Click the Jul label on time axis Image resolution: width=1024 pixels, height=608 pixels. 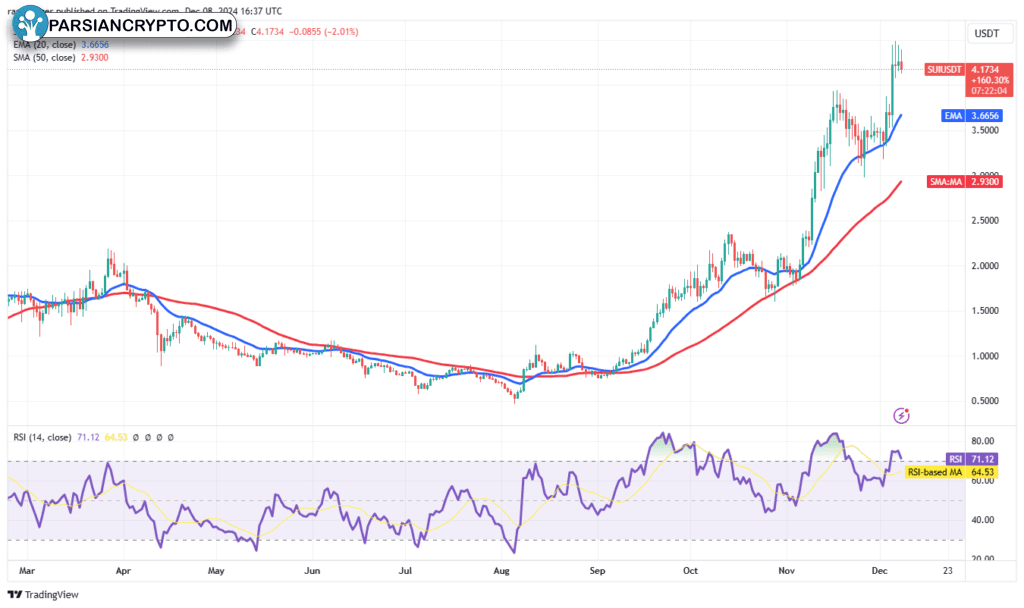405,570
